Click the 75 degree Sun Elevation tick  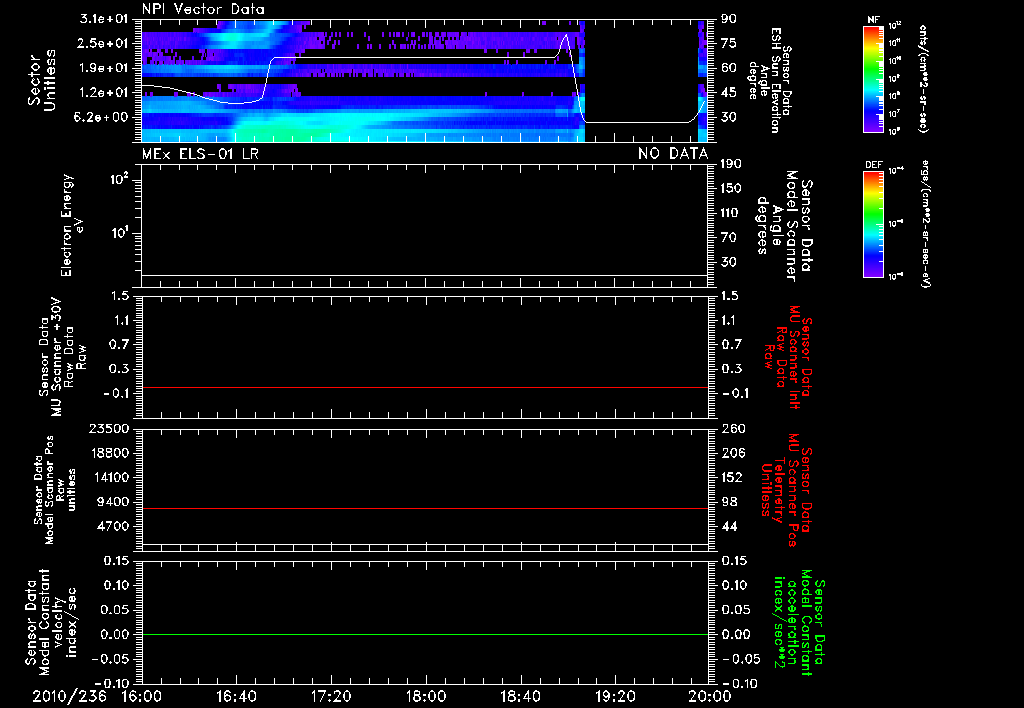(728, 43)
